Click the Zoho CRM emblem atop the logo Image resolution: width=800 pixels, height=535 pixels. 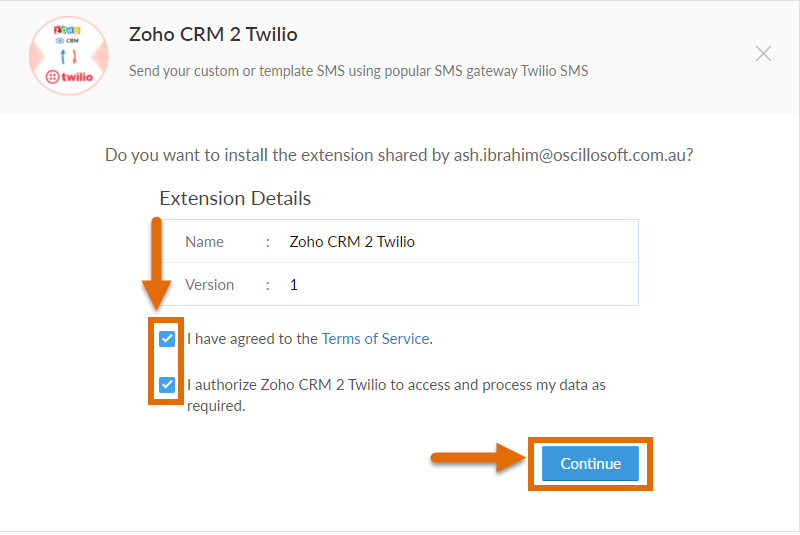click(x=67, y=35)
